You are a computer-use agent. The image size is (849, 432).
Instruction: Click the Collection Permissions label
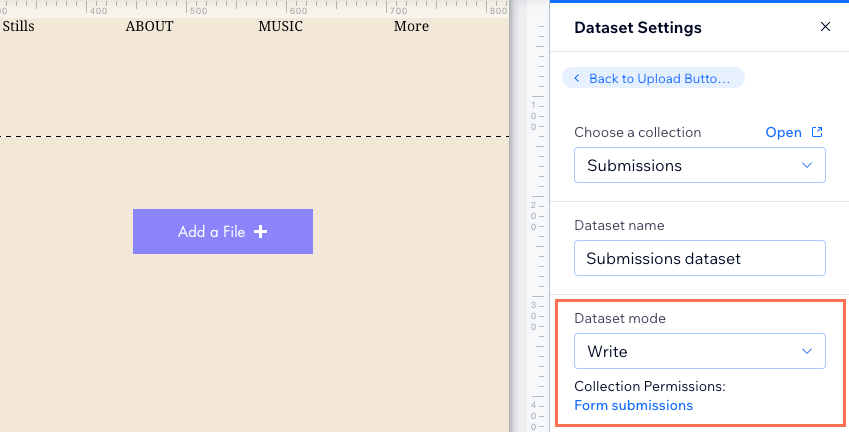pyautogui.click(x=650, y=386)
